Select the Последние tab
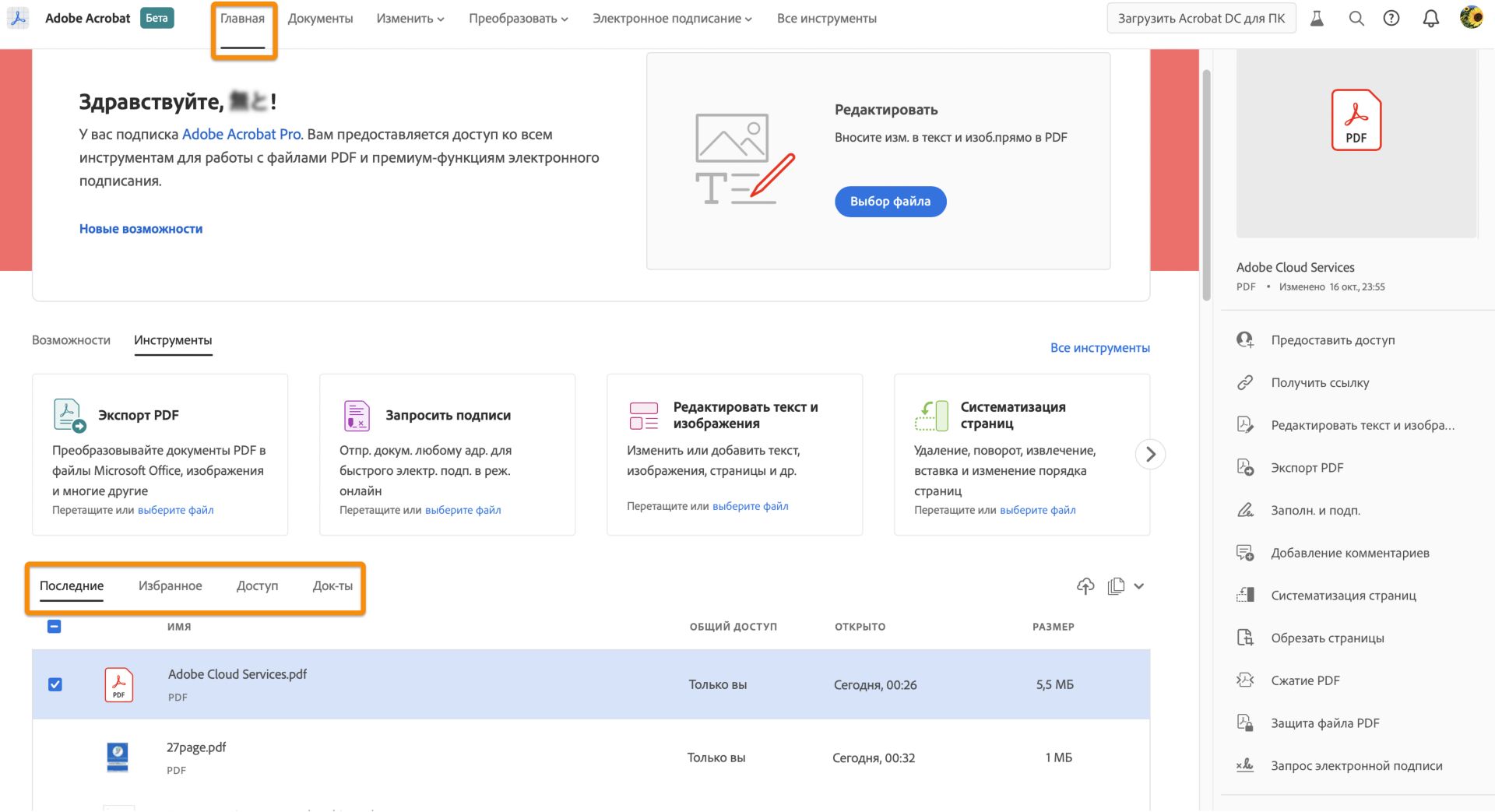This screenshot has width=1495, height=812. pyautogui.click(x=72, y=586)
